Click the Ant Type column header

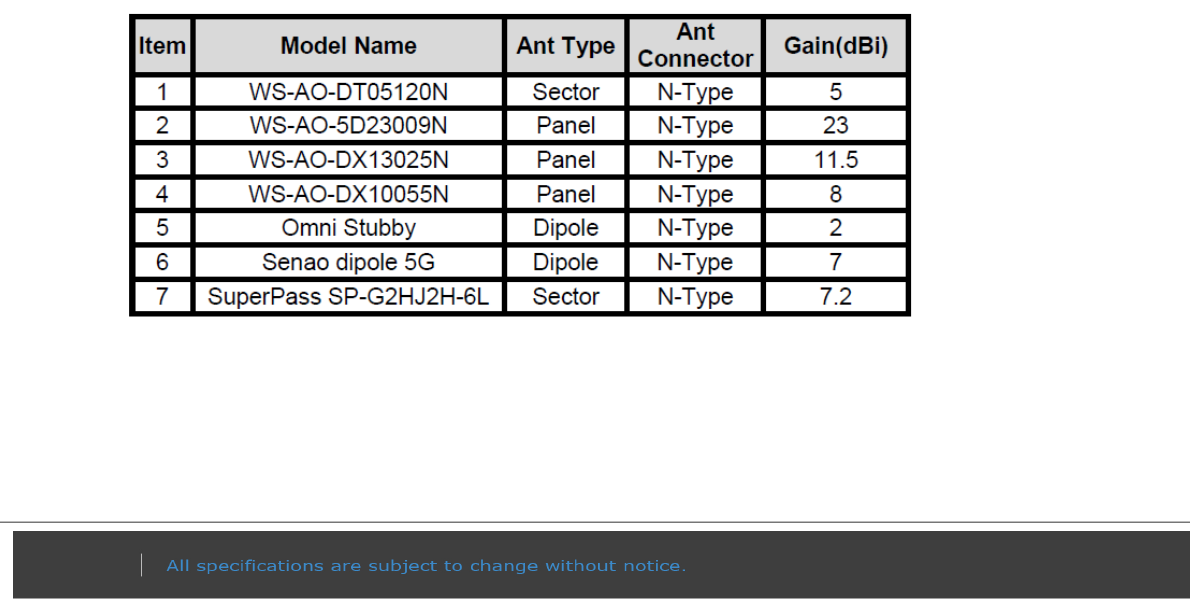click(x=565, y=46)
